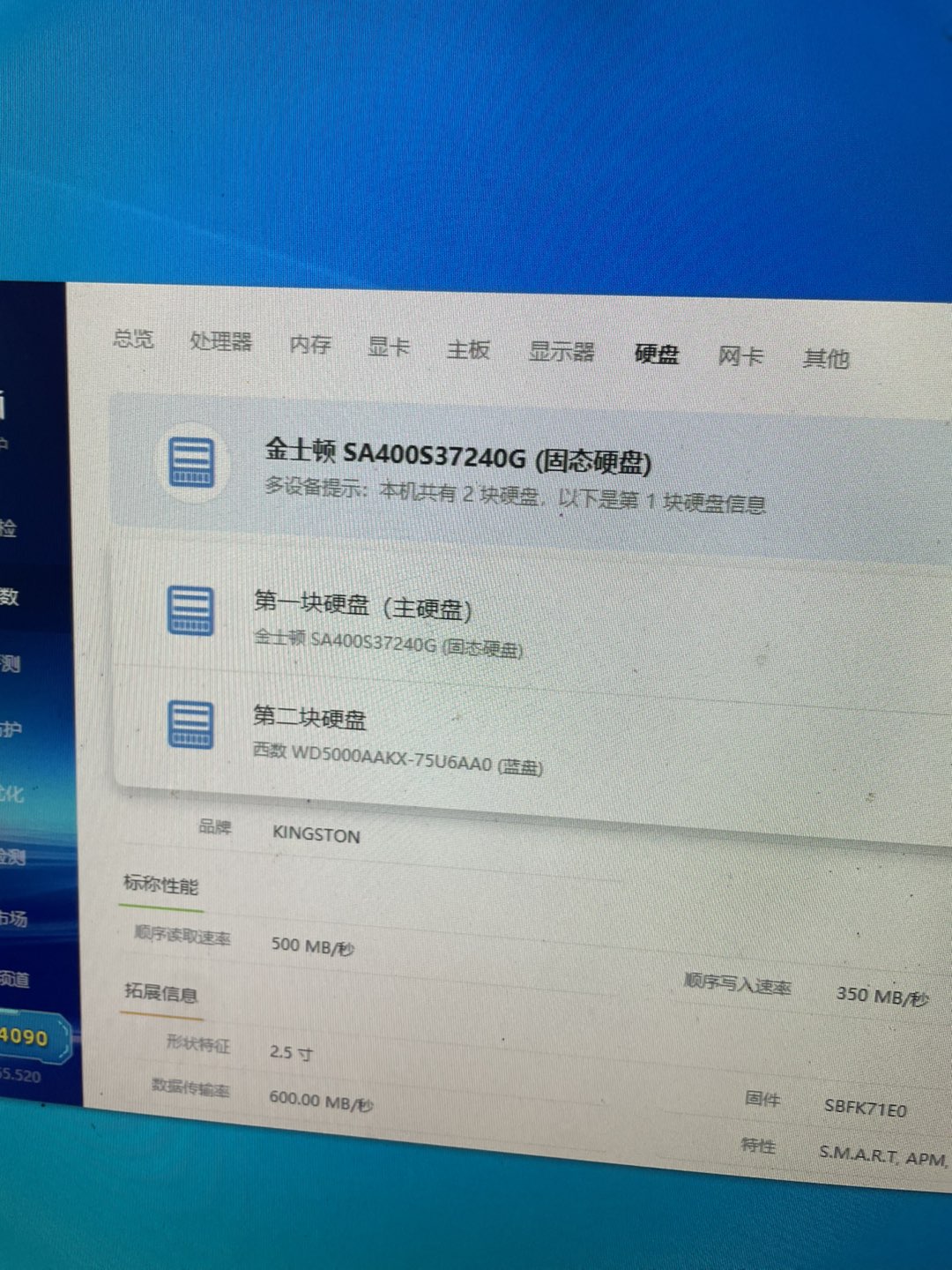
Task: Open the 其他 tab
Action: [x=826, y=359]
